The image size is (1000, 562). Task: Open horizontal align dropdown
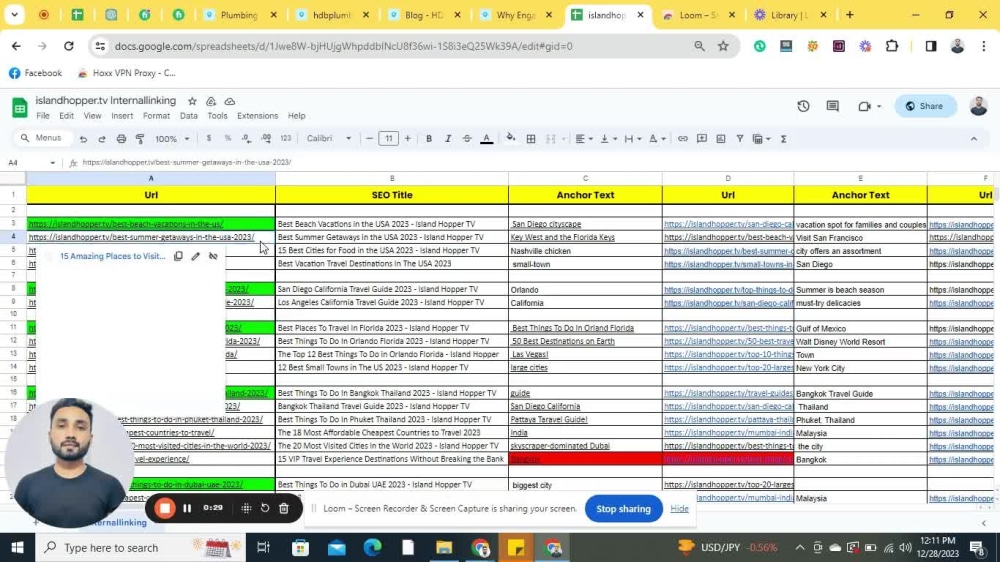(584, 138)
